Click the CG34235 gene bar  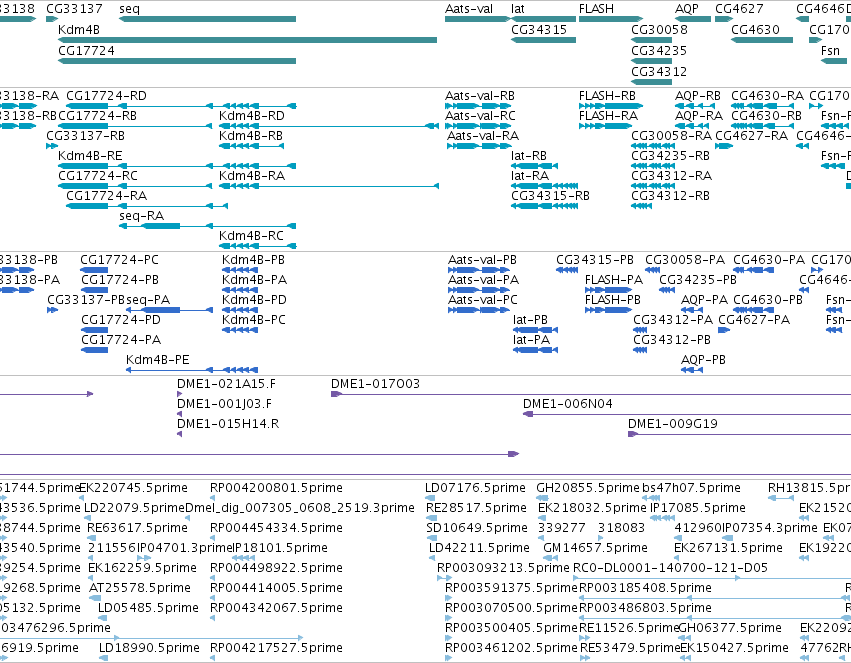[x=651, y=61]
